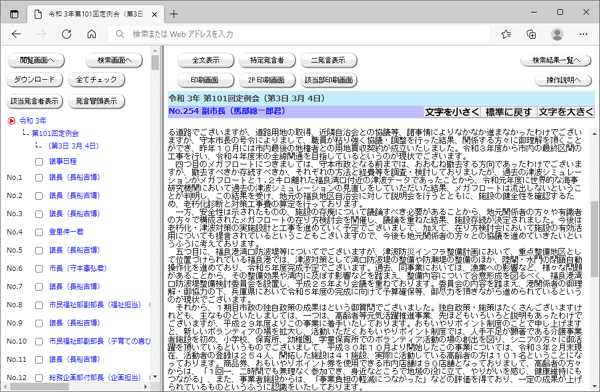Click the browser back arrow

[x=16, y=34]
